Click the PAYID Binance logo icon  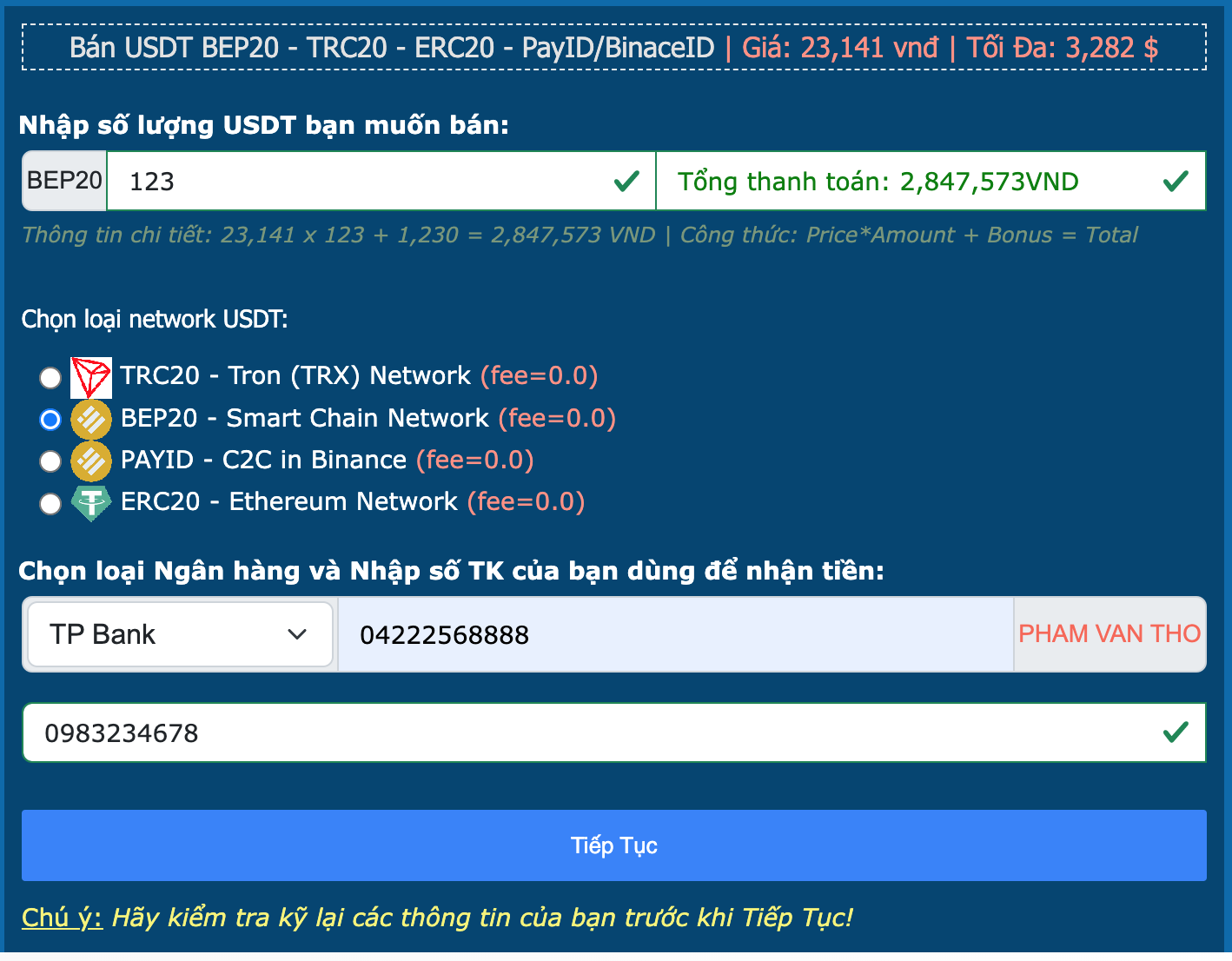point(91,461)
